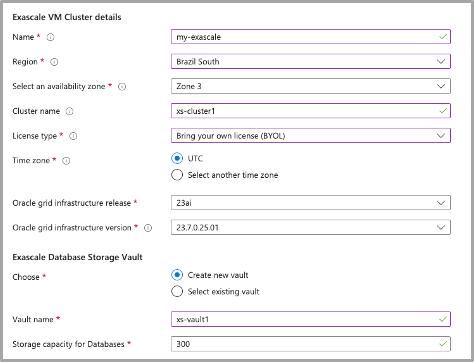474x362 pixels.
Task: Open the License type dropdown
Action: click(x=311, y=136)
